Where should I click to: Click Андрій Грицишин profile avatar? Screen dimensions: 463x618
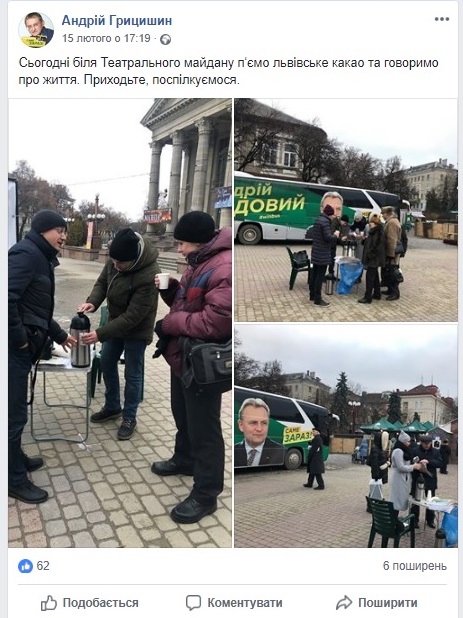[x=36, y=30]
